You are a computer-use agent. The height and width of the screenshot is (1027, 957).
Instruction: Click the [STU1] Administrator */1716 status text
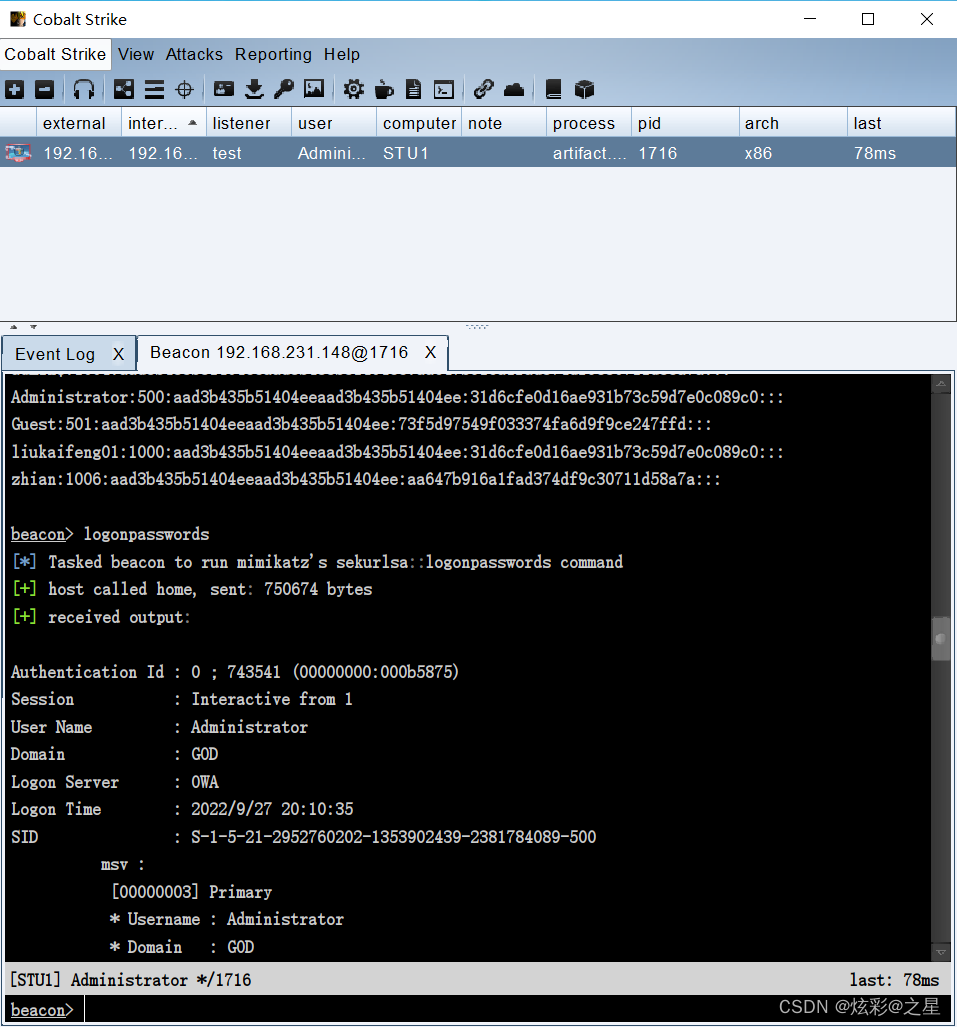click(x=130, y=980)
